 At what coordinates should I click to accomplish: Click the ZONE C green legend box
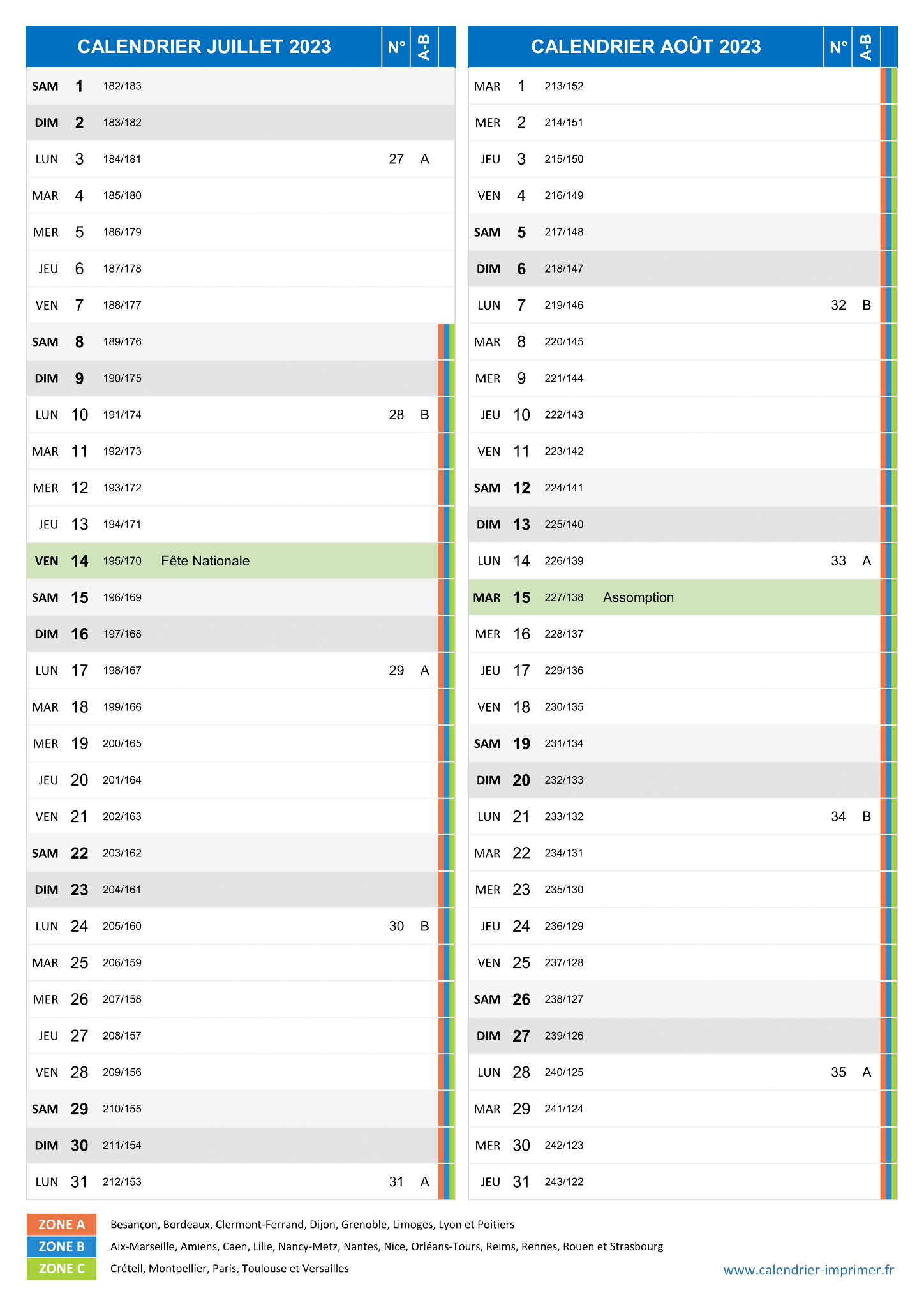point(61,1269)
